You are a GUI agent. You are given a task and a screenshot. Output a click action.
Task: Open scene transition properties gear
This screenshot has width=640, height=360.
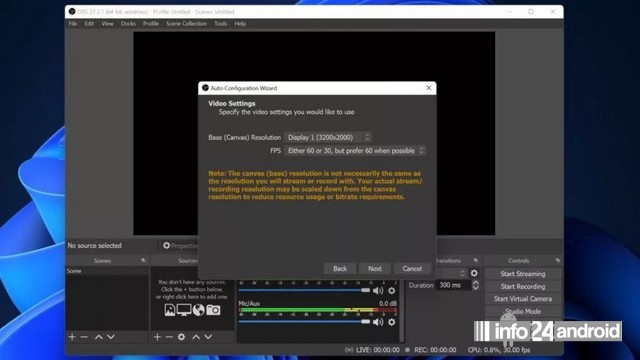(x=474, y=273)
